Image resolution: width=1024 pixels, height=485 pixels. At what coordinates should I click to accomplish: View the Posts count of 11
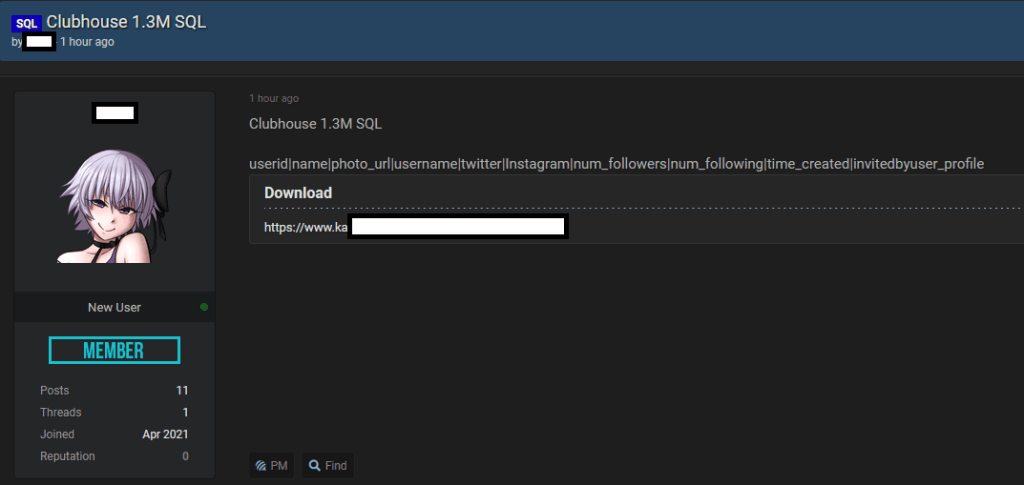[181, 390]
